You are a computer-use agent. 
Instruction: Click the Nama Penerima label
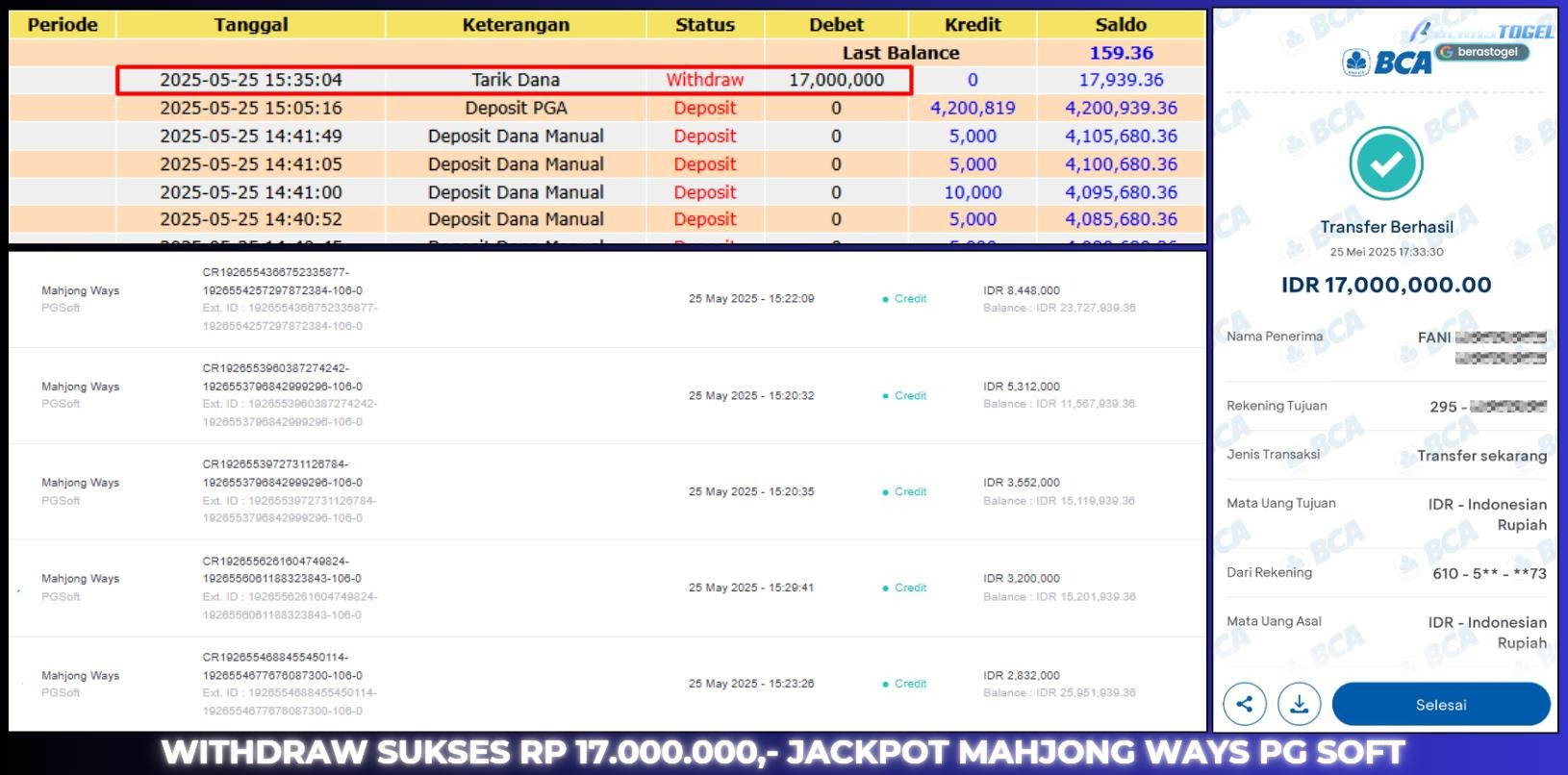click(1275, 337)
